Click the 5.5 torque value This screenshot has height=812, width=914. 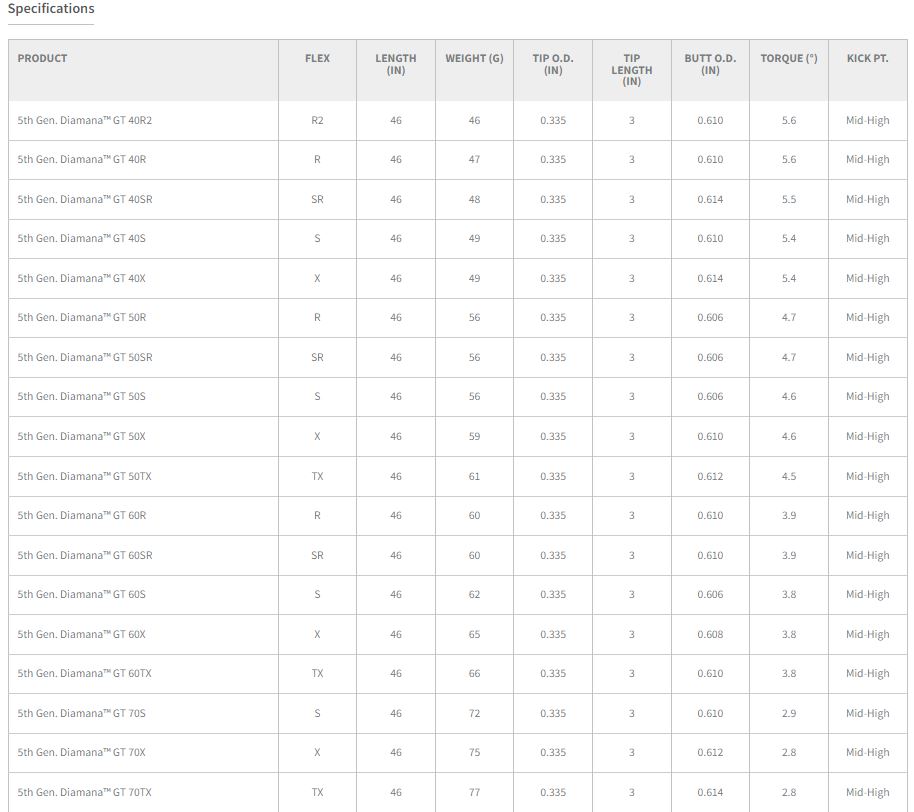pos(788,199)
